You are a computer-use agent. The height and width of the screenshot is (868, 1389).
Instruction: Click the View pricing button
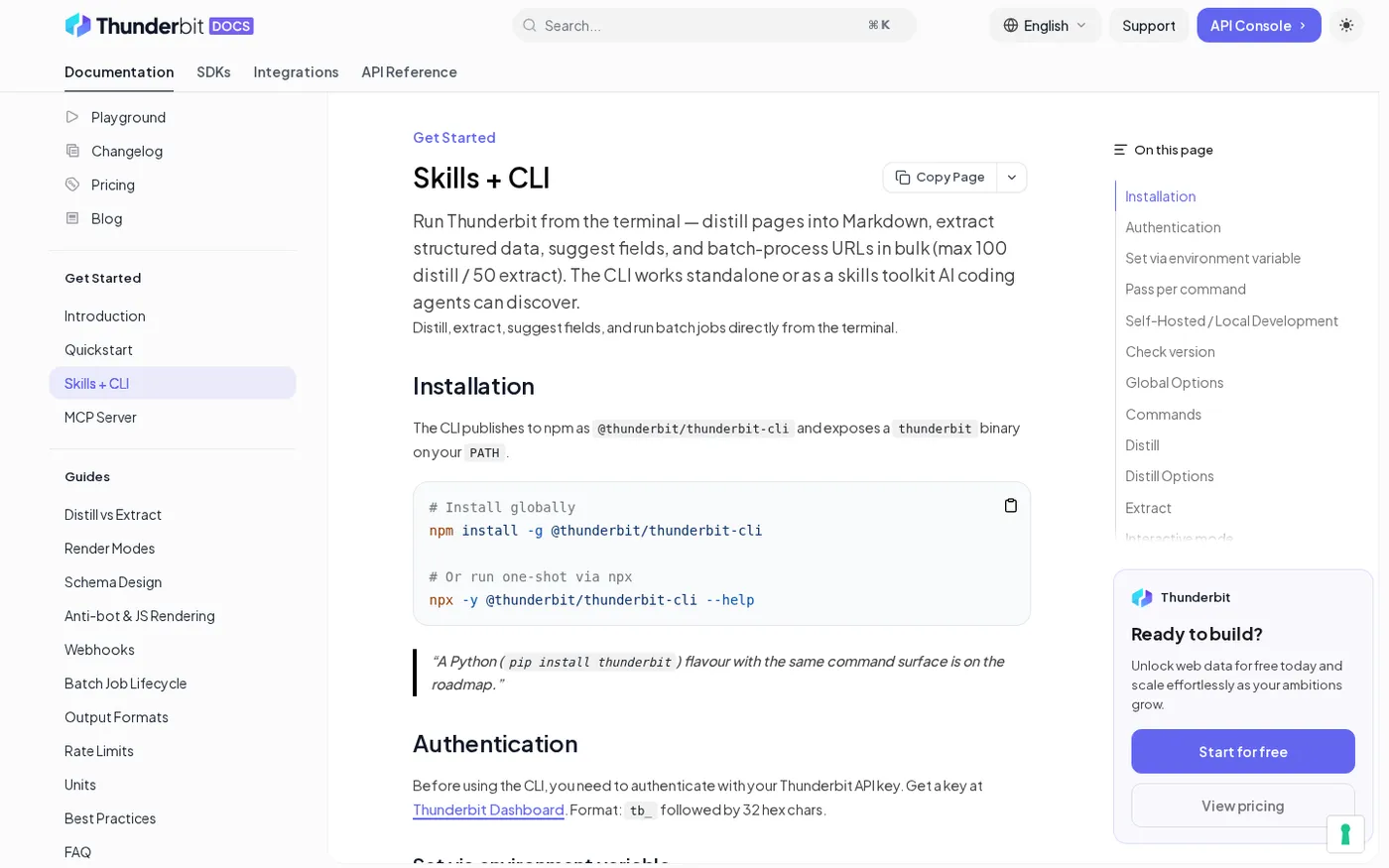click(x=1243, y=806)
